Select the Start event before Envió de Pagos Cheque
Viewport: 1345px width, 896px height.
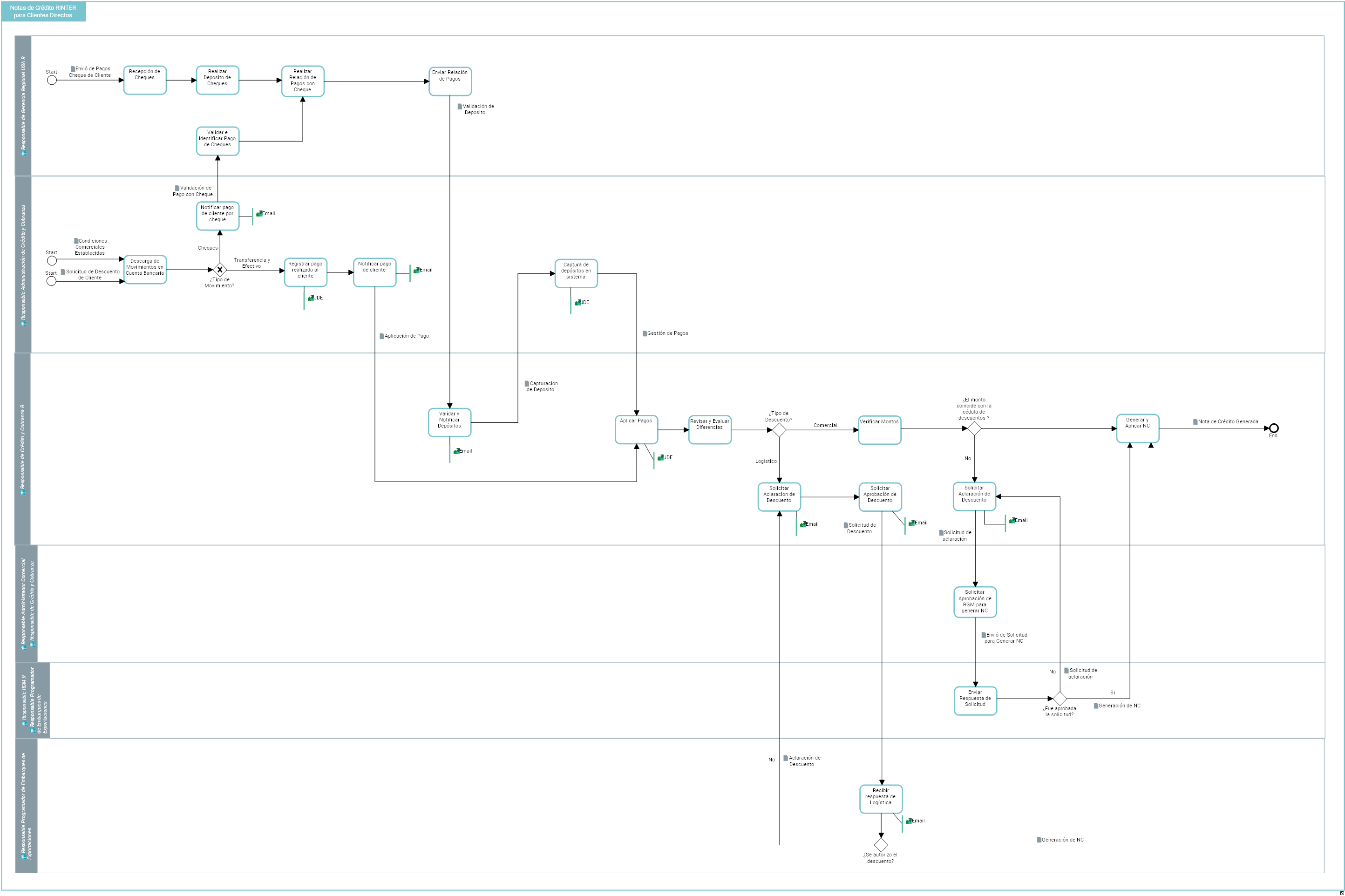51,80
